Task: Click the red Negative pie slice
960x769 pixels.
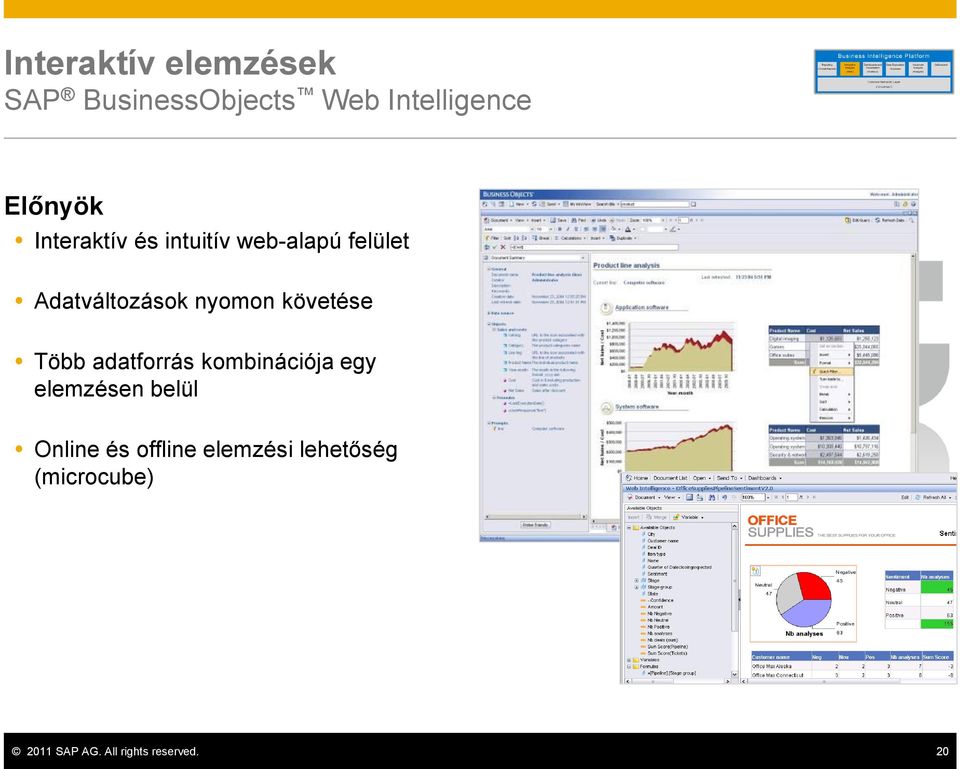Action: click(814, 587)
